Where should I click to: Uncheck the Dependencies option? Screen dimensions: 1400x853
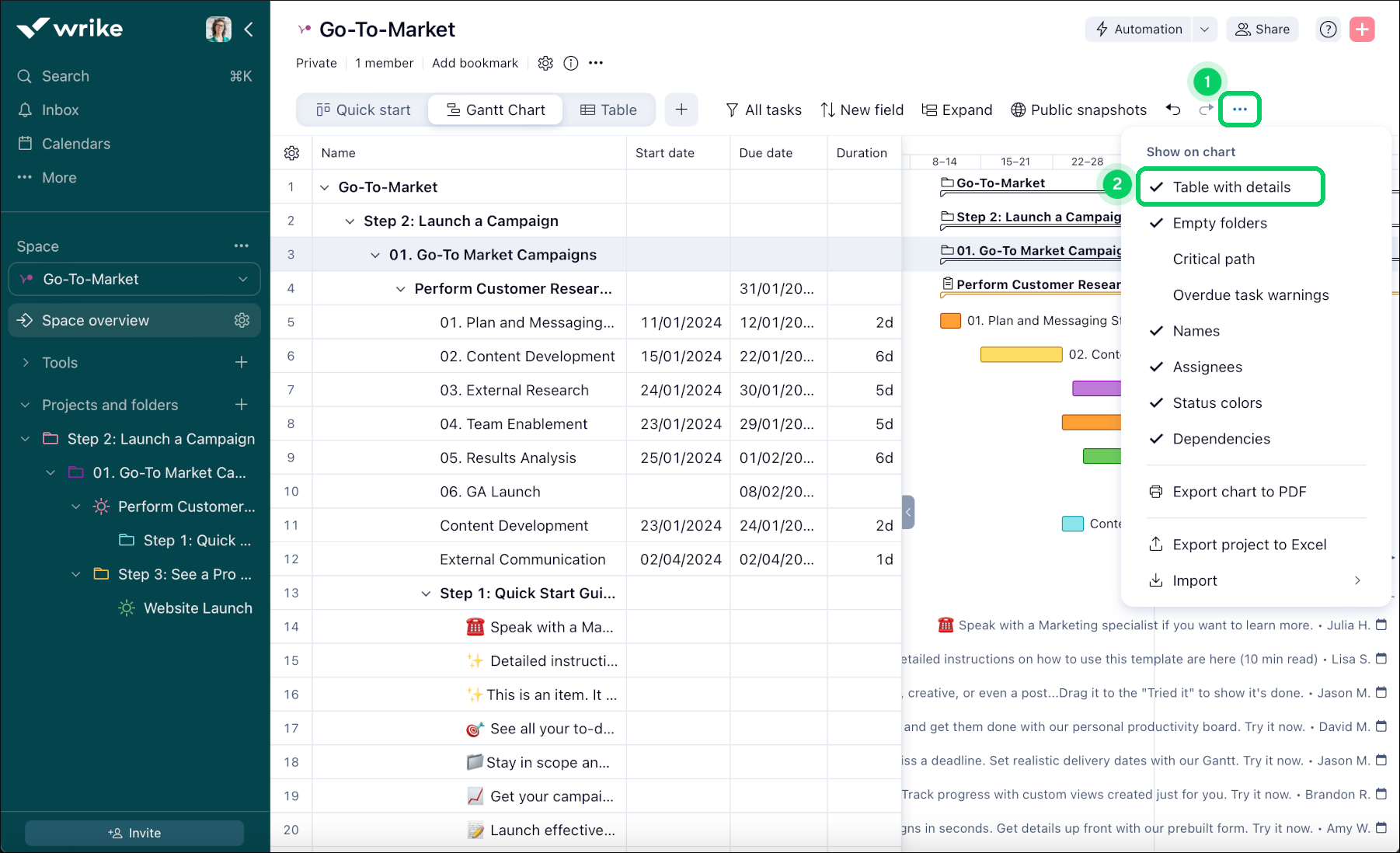(x=1221, y=439)
